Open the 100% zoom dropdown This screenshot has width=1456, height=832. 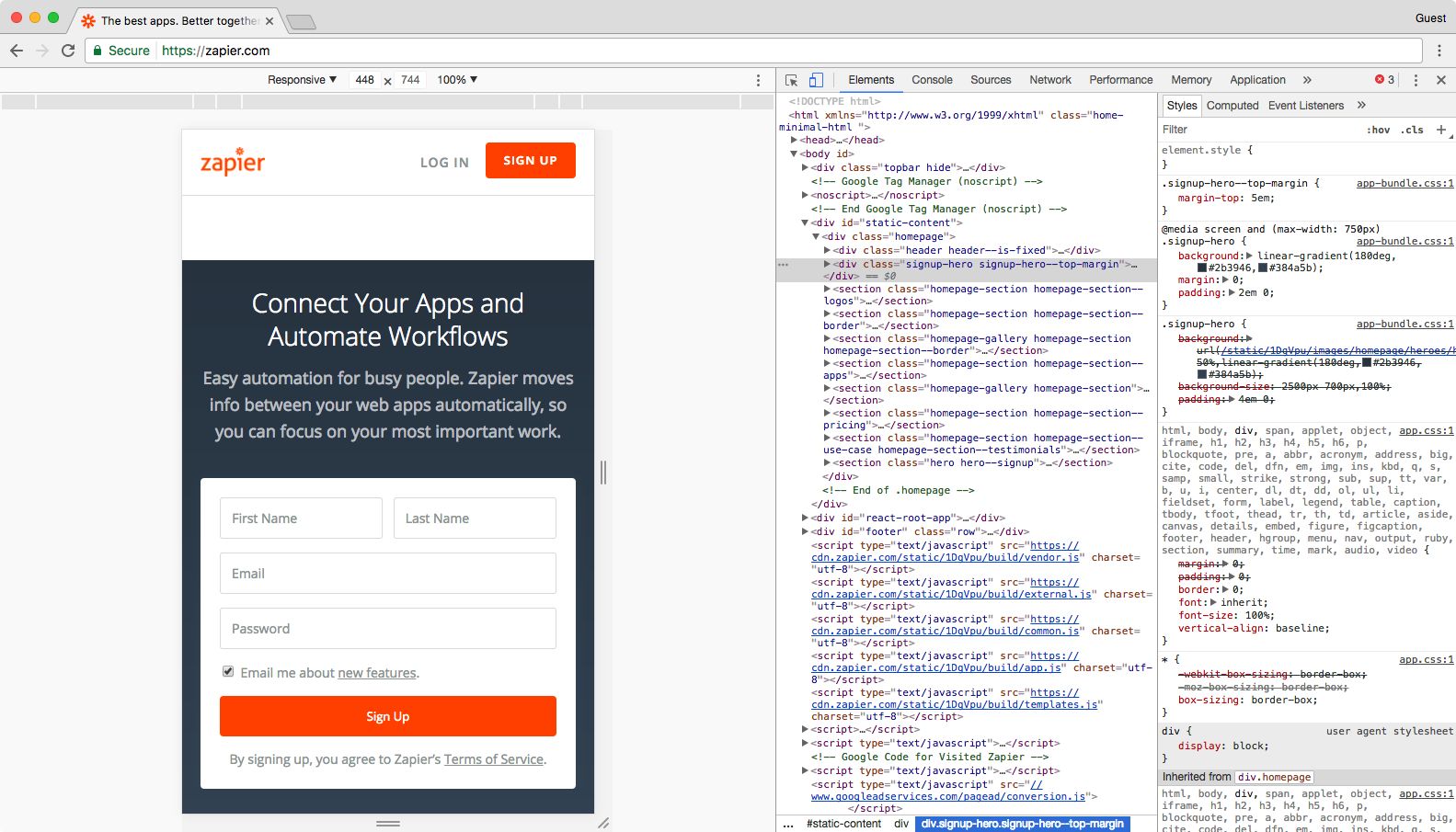point(457,80)
